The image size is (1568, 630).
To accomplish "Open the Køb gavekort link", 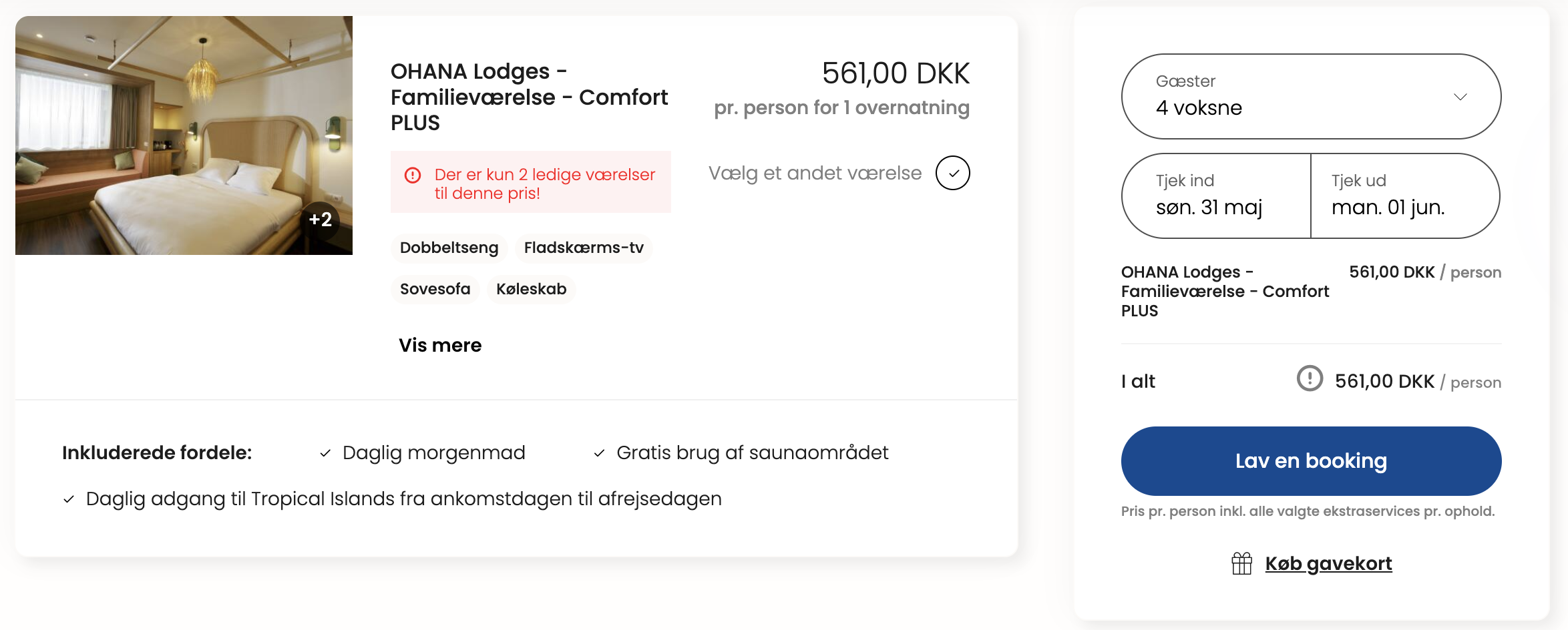I will (1328, 564).
